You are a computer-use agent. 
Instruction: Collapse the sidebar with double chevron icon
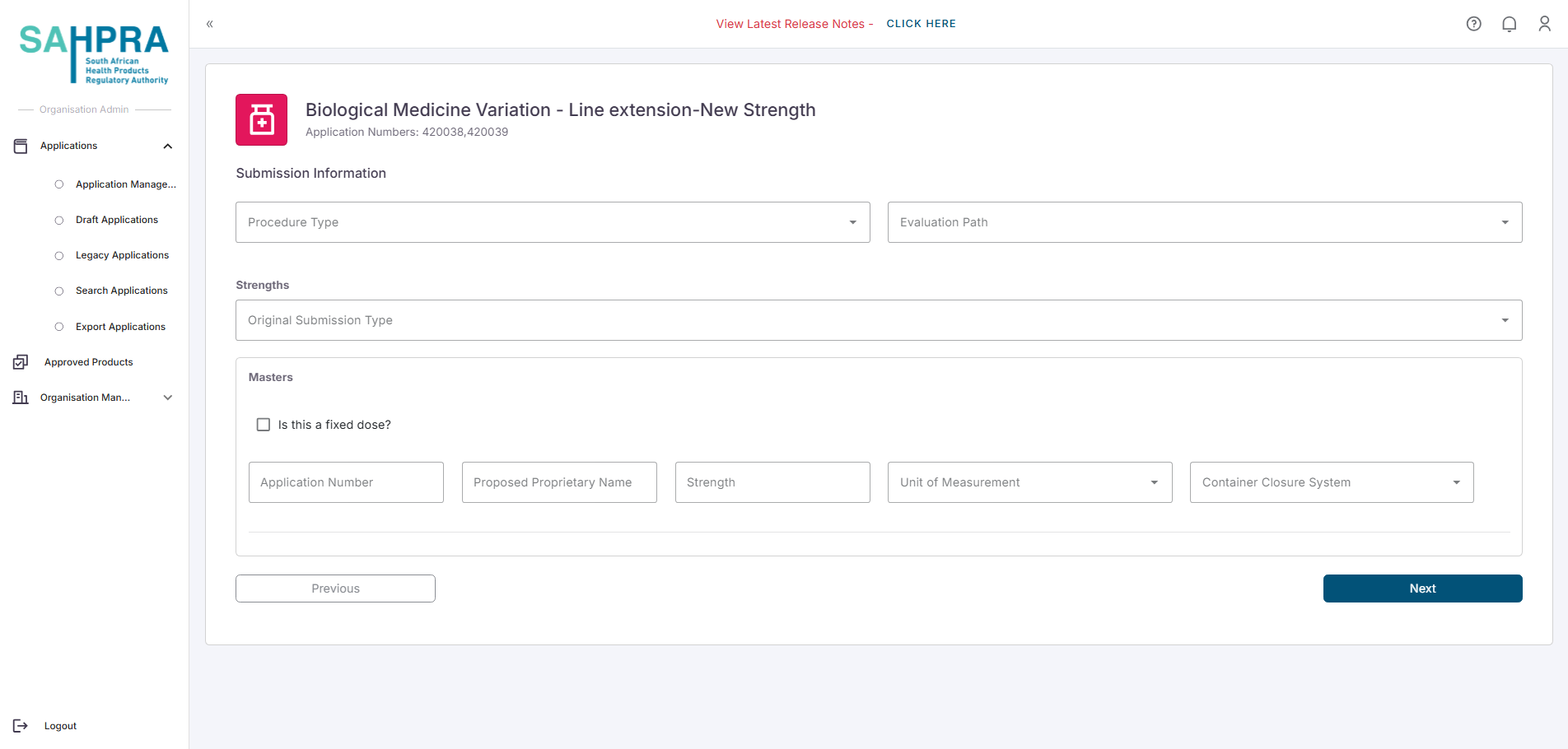coord(210,24)
